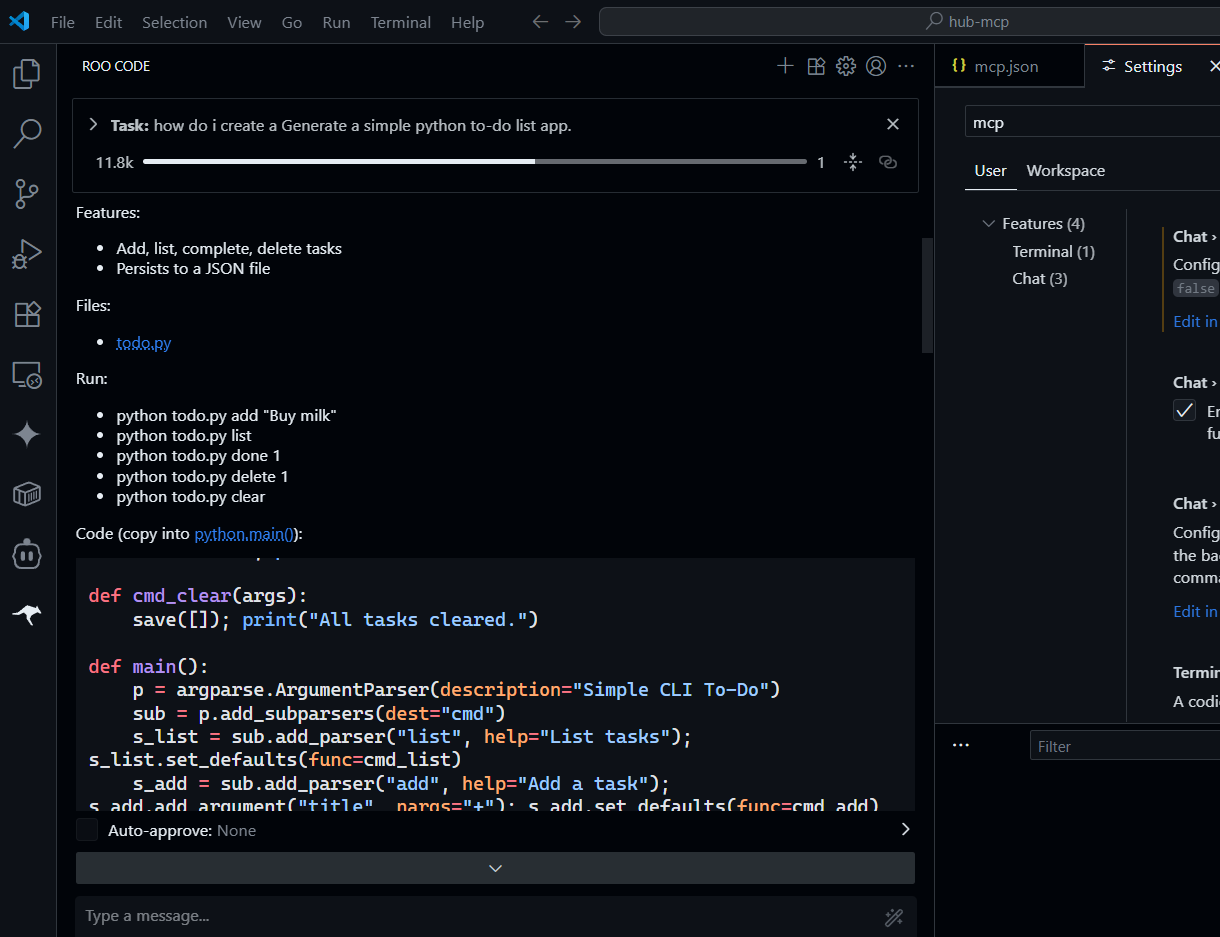The width and height of the screenshot is (1220, 937).
Task: Open the Roo Code more actions ellipsis
Action: click(906, 66)
